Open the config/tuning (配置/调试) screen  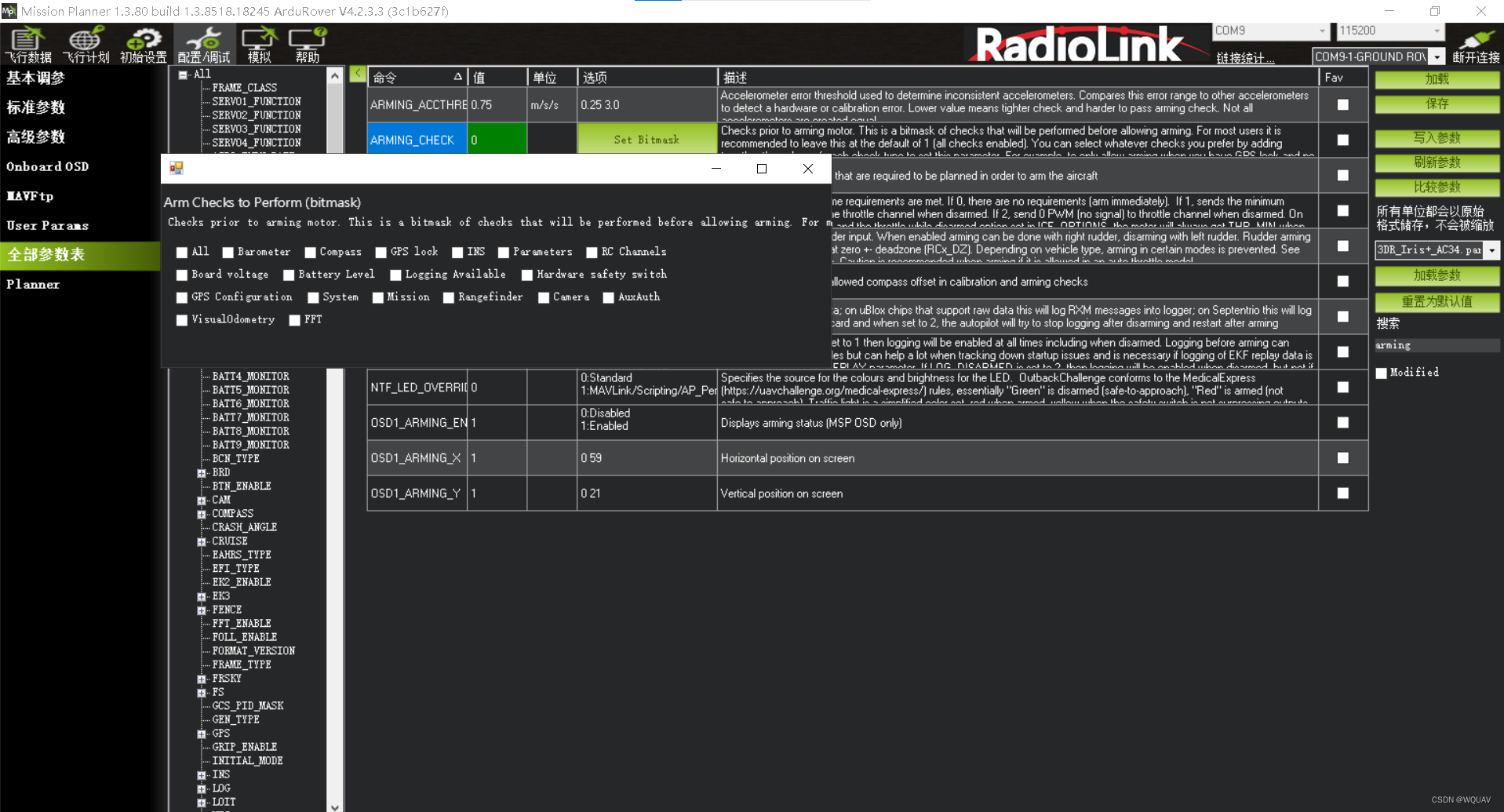204,45
